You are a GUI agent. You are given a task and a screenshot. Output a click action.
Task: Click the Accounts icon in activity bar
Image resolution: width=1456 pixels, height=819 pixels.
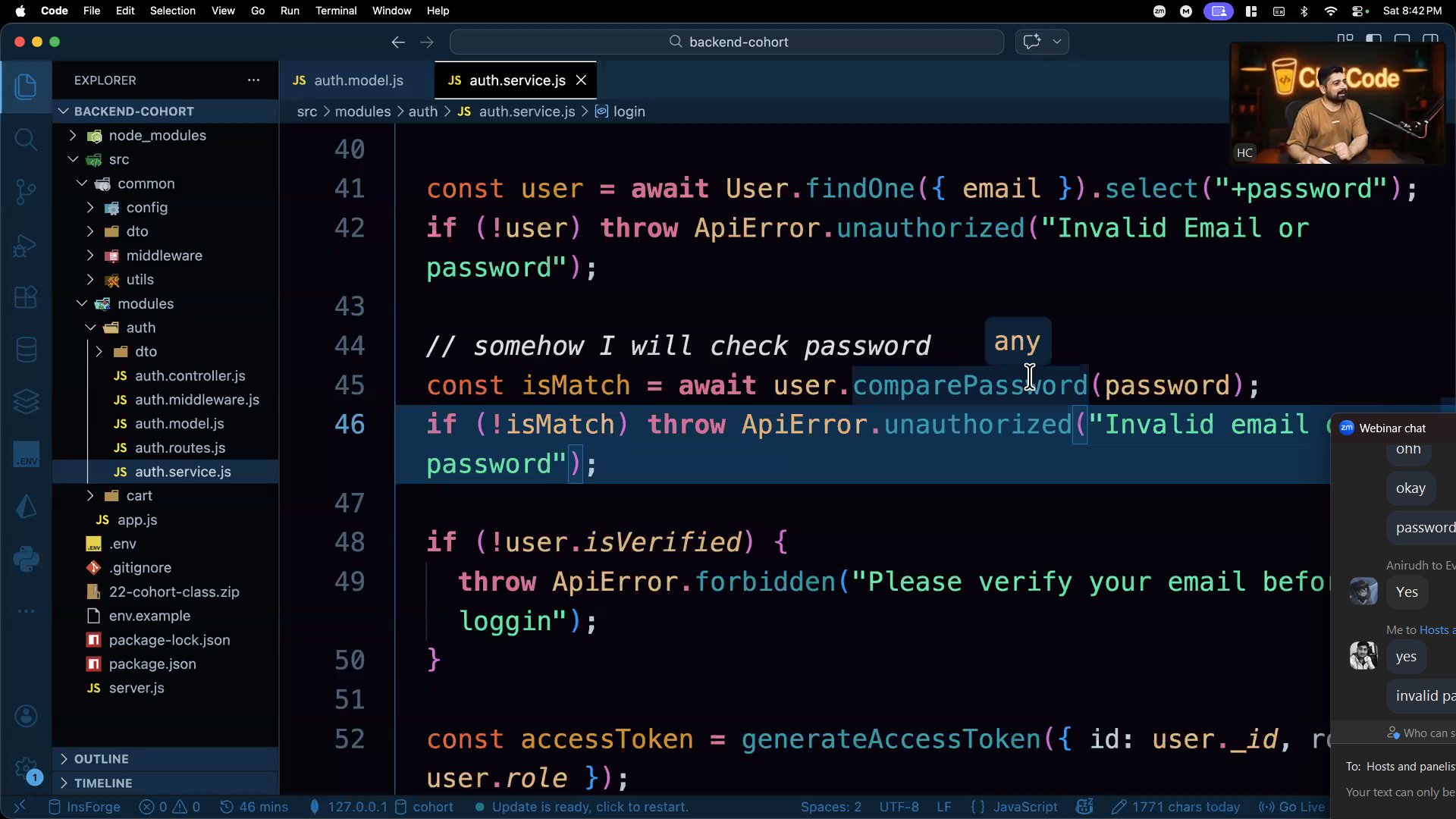[26, 716]
